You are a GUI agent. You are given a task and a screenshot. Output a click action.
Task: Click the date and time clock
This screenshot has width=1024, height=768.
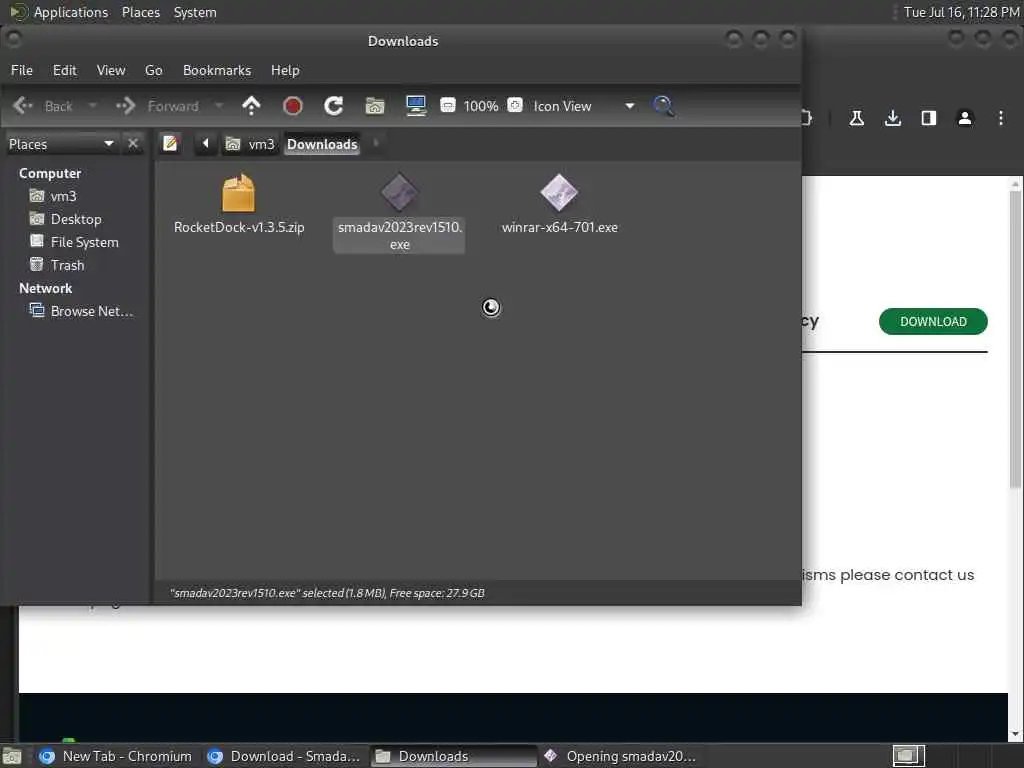coord(961,12)
